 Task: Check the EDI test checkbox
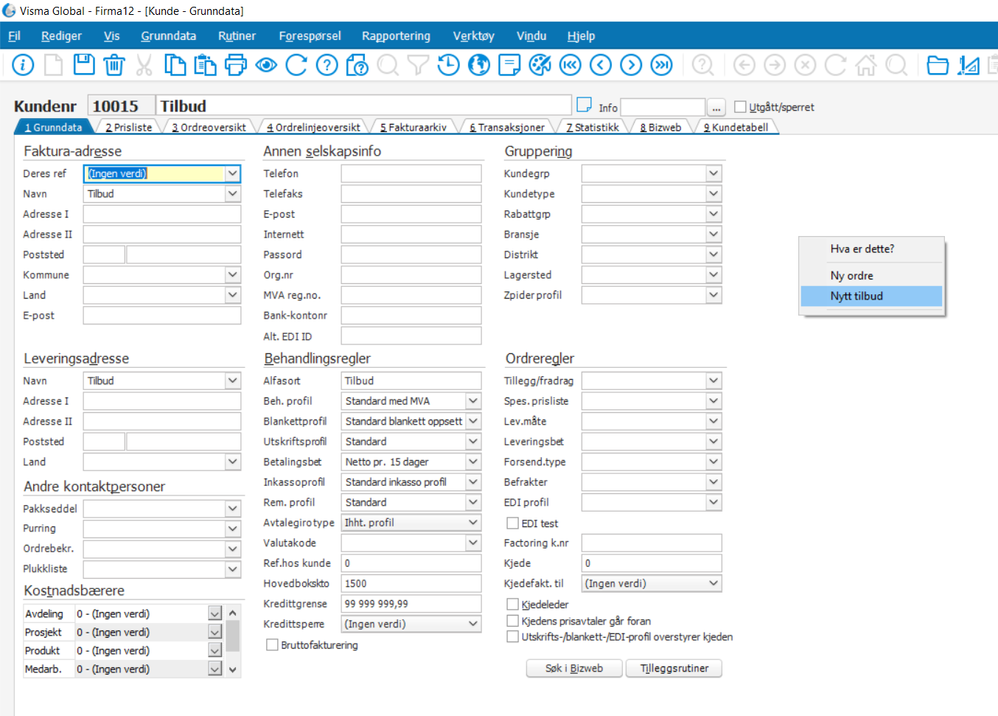(x=512, y=523)
